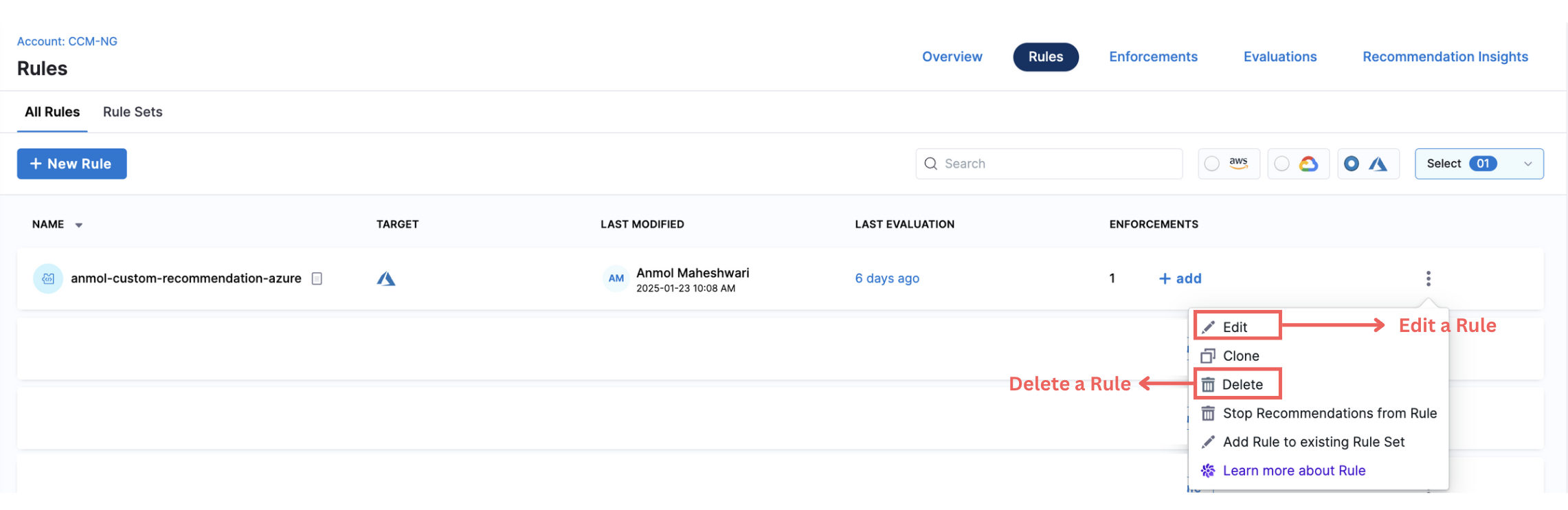Sort by NAME column arrow
Screen dimensions: 1568x510
pyautogui.click(x=79, y=225)
